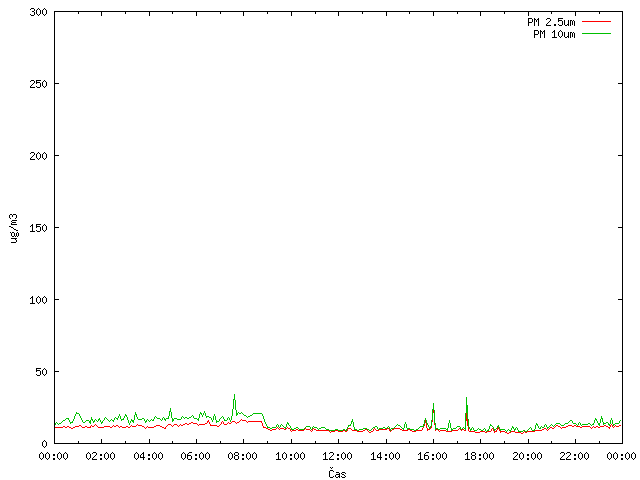The image size is (640, 480).
Task: Click the PM 2.5um legend label
Action: click(551, 22)
